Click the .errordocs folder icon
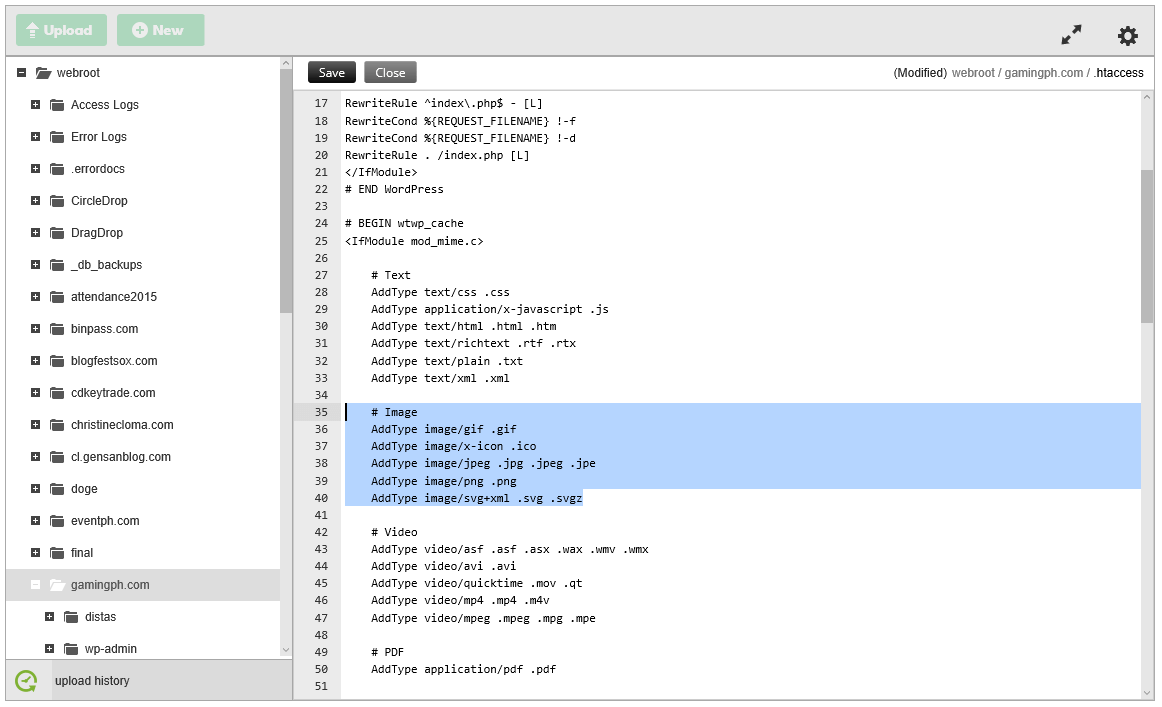1162x707 pixels. point(57,169)
